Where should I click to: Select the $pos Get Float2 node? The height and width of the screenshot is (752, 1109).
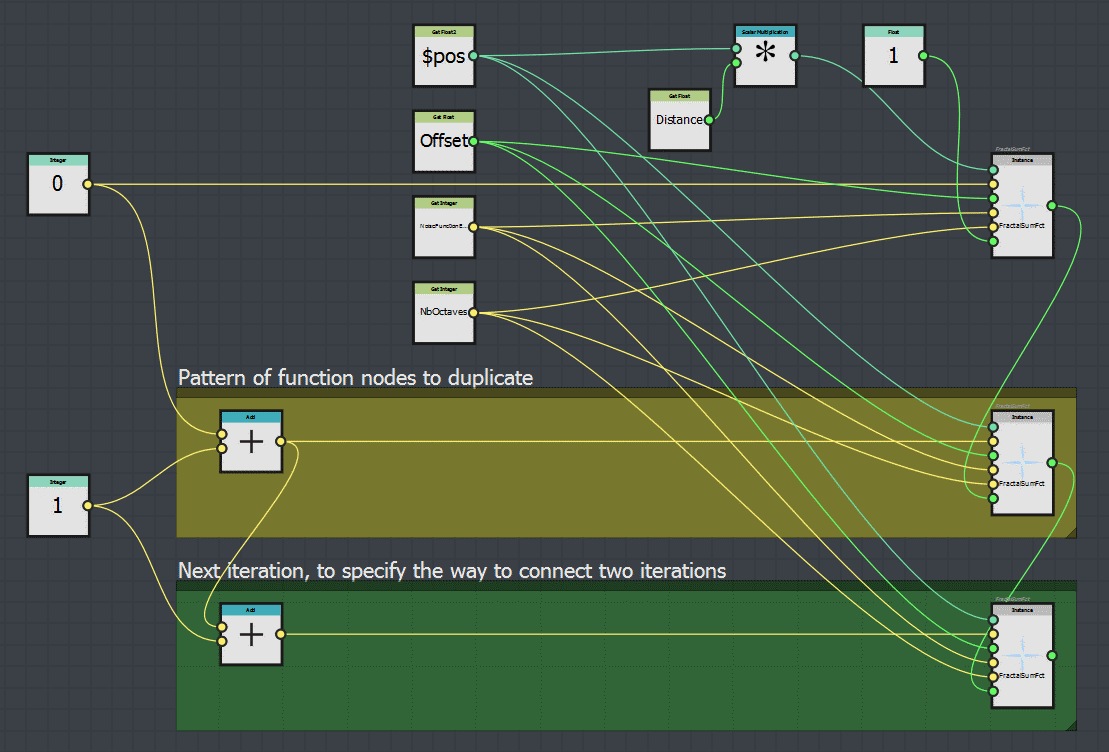[444, 57]
